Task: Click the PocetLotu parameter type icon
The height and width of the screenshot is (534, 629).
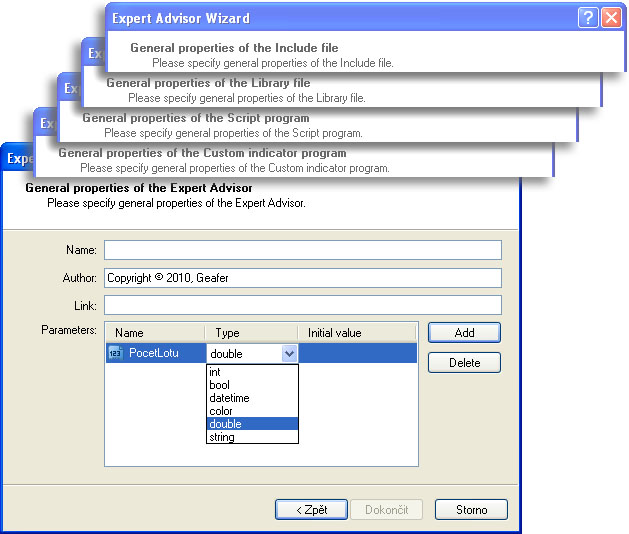Action: 114,353
